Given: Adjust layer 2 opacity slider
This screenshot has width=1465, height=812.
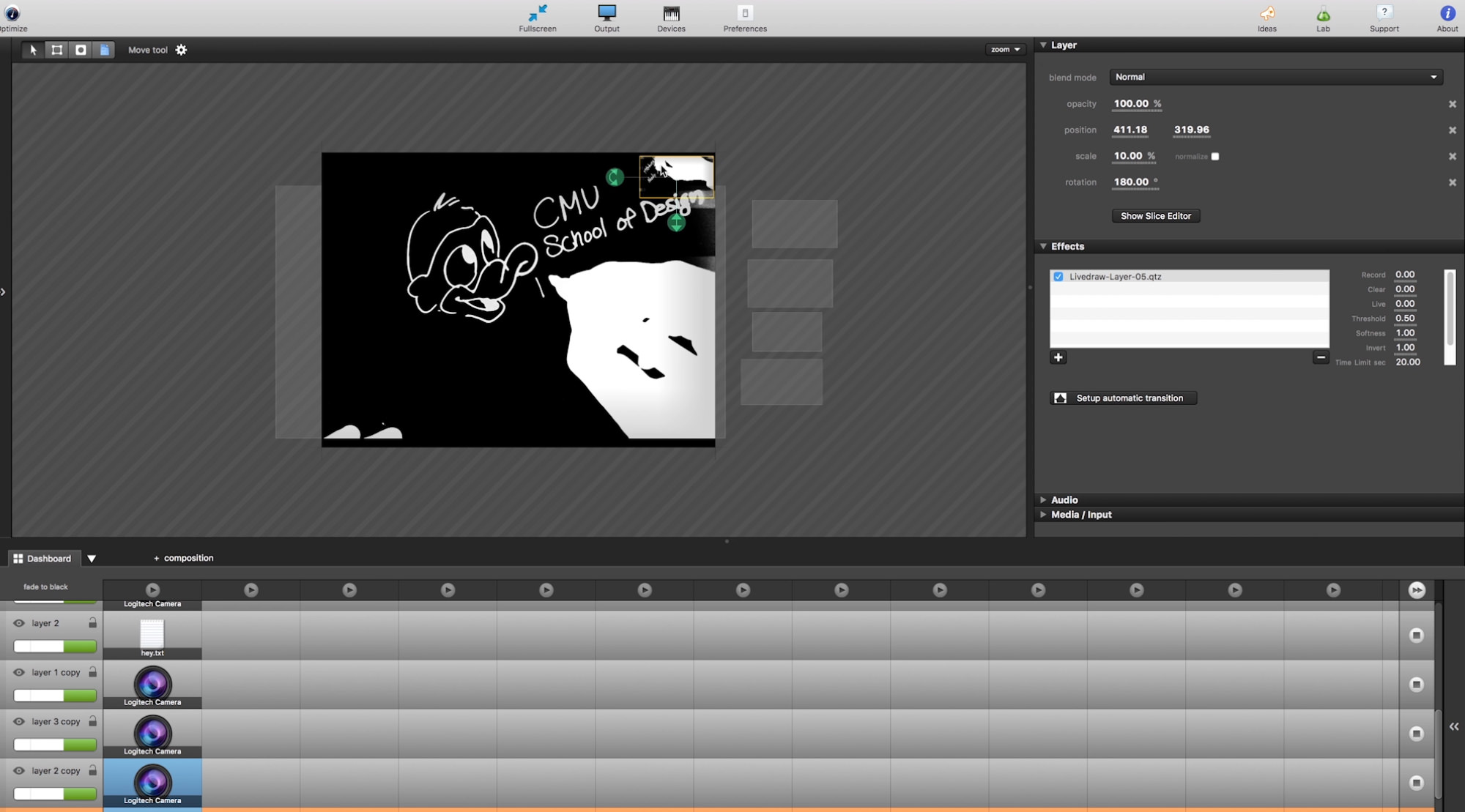Looking at the screenshot, I should pyautogui.click(x=55, y=647).
